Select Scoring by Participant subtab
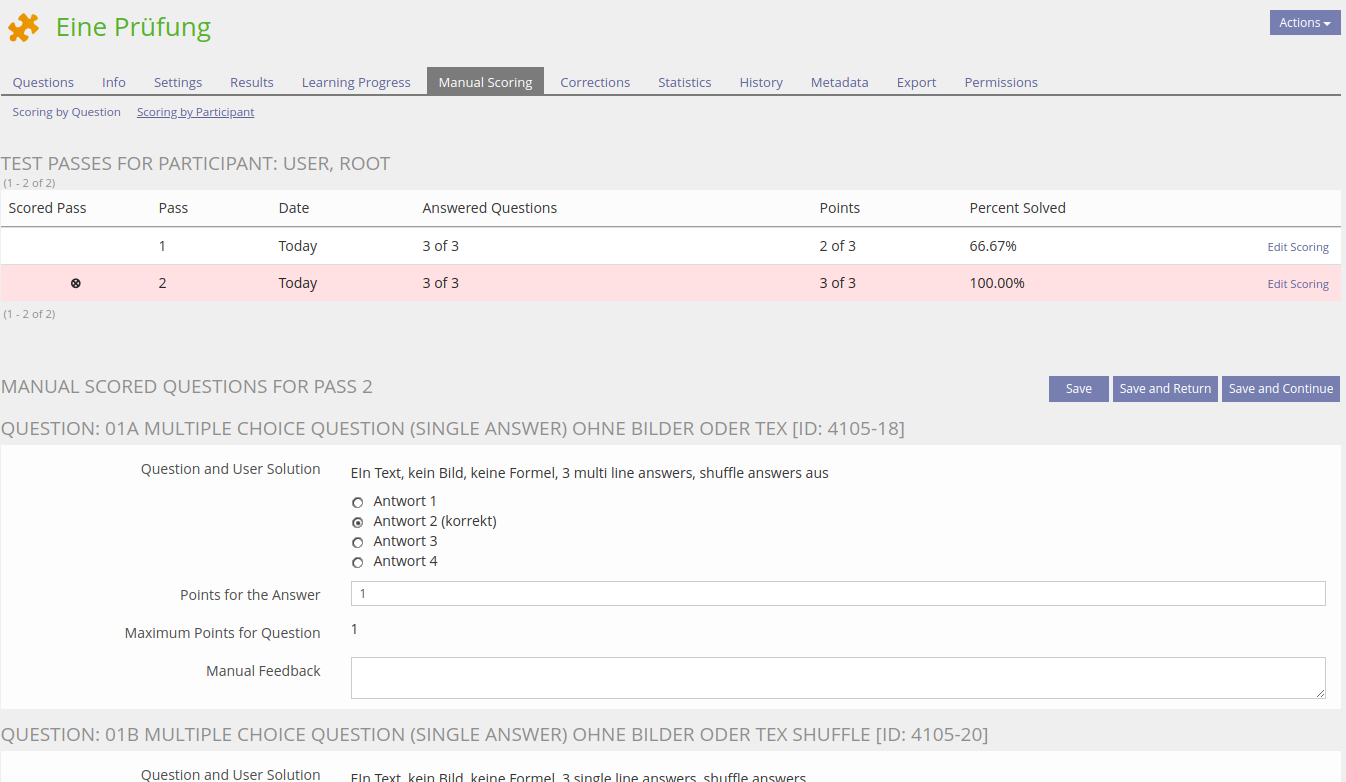 pos(195,112)
